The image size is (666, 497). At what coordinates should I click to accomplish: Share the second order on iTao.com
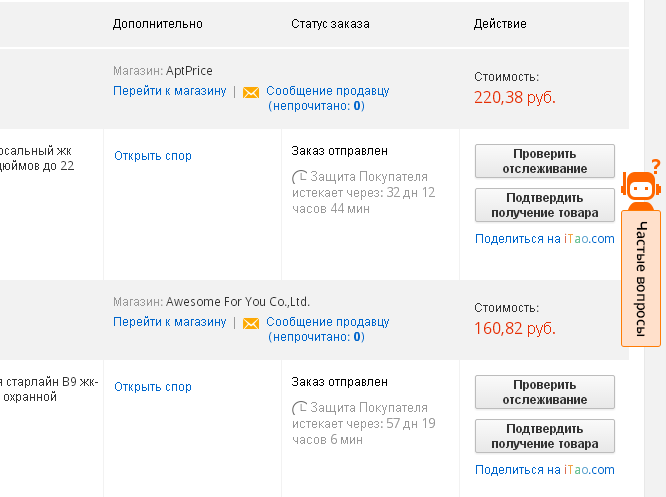545,470
